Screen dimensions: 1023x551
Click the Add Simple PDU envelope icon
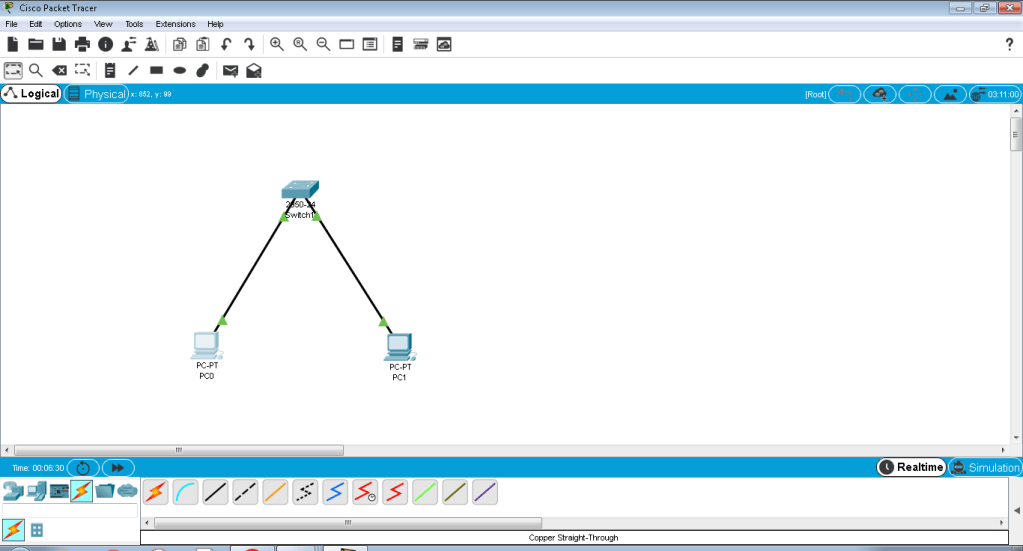(230, 70)
